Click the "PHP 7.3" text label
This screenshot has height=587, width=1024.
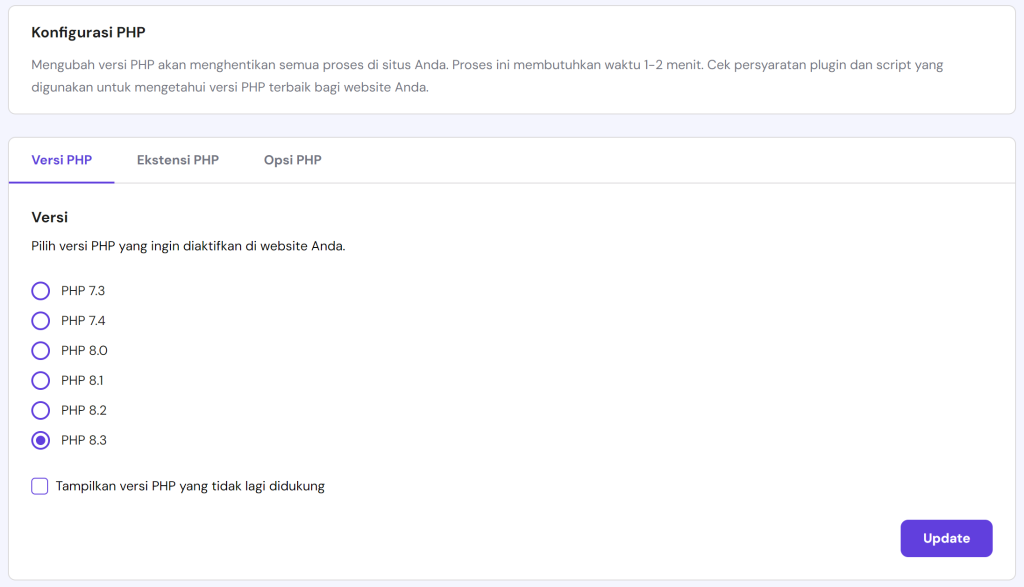click(83, 291)
